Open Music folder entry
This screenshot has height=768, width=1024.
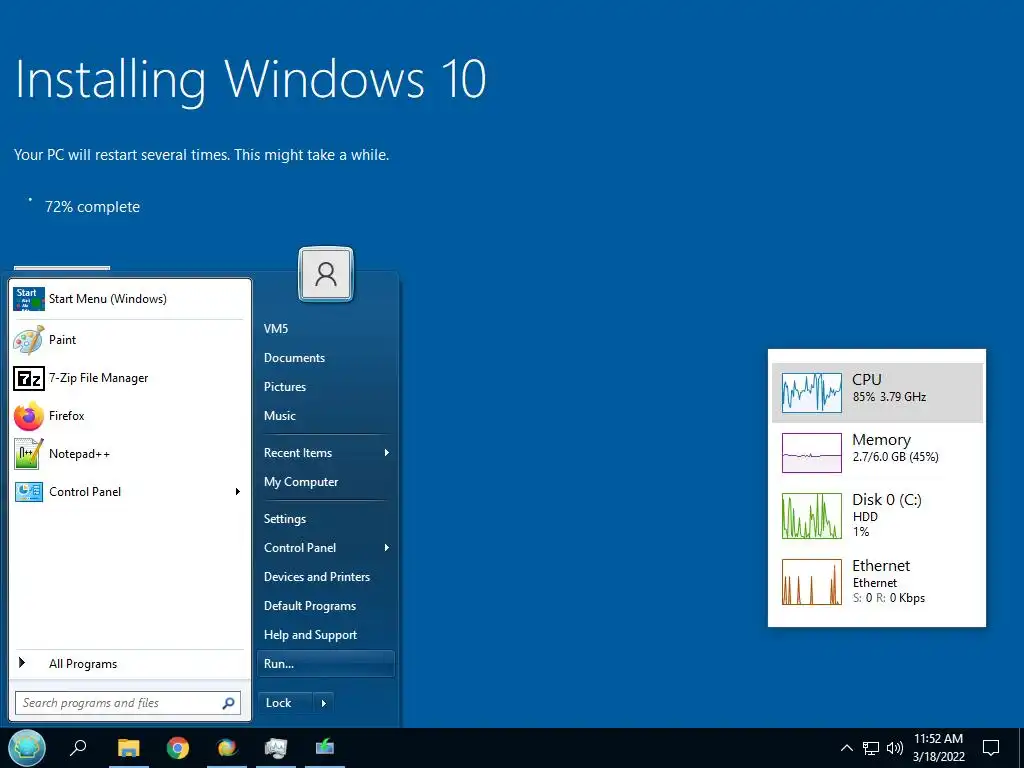[x=280, y=416]
